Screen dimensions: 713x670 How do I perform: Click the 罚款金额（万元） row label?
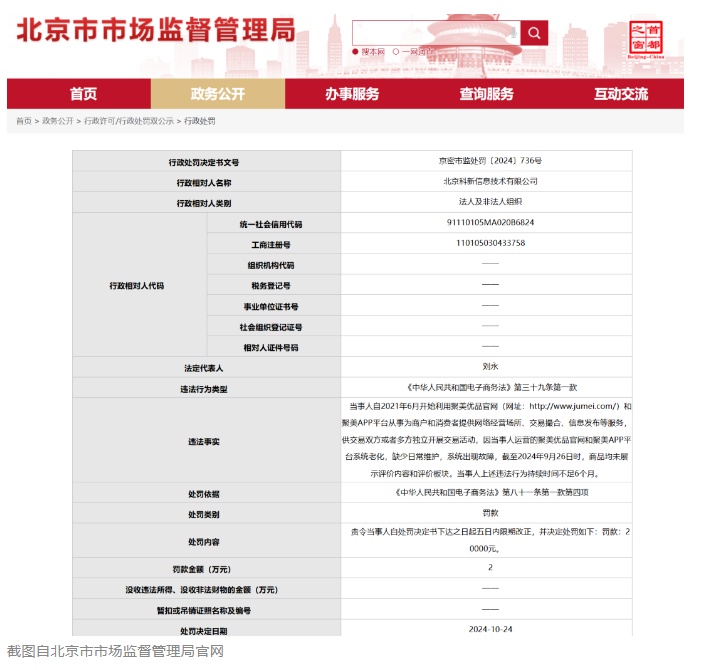(202, 569)
